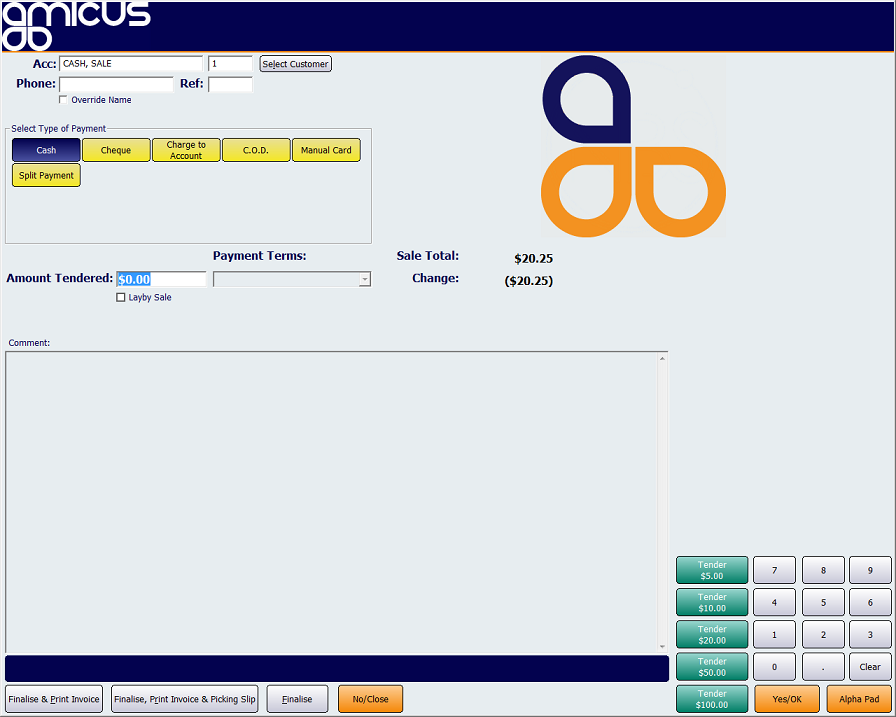
Task: Tap keypad digit 5
Action: (x=823, y=602)
